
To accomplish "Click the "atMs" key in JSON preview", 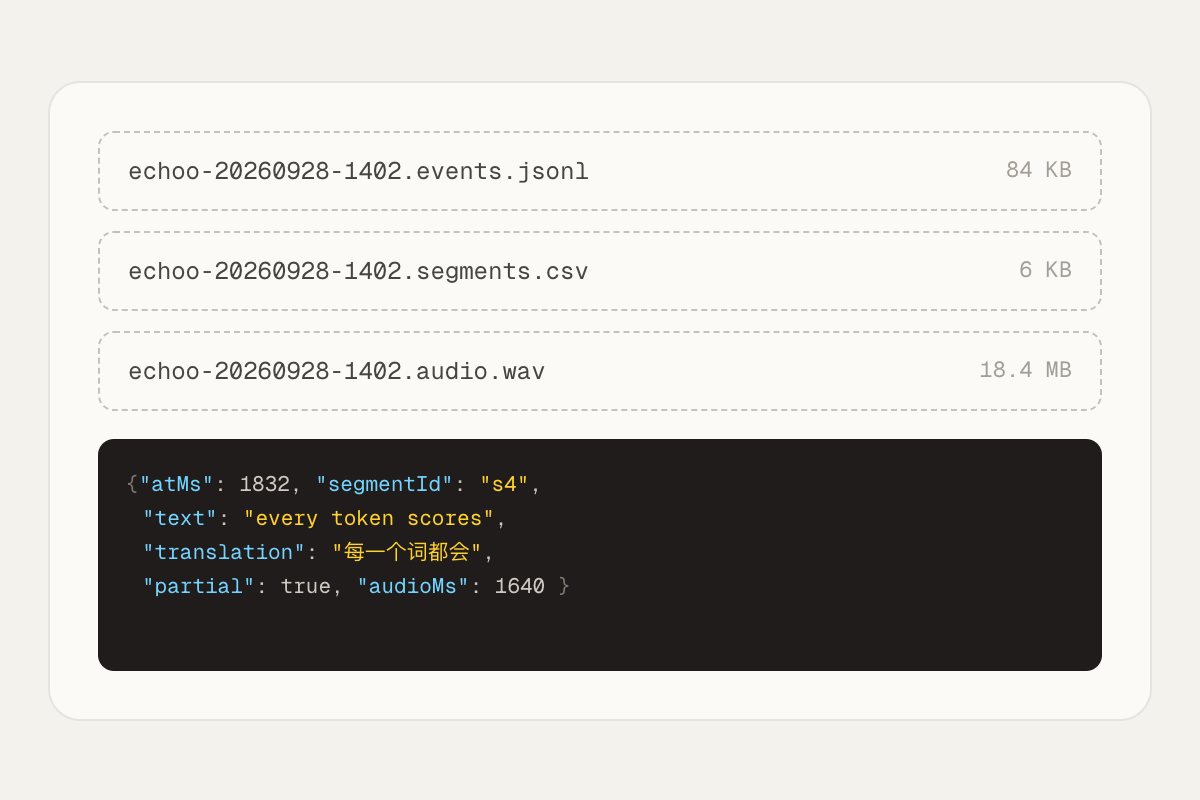I will tap(176, 485).
